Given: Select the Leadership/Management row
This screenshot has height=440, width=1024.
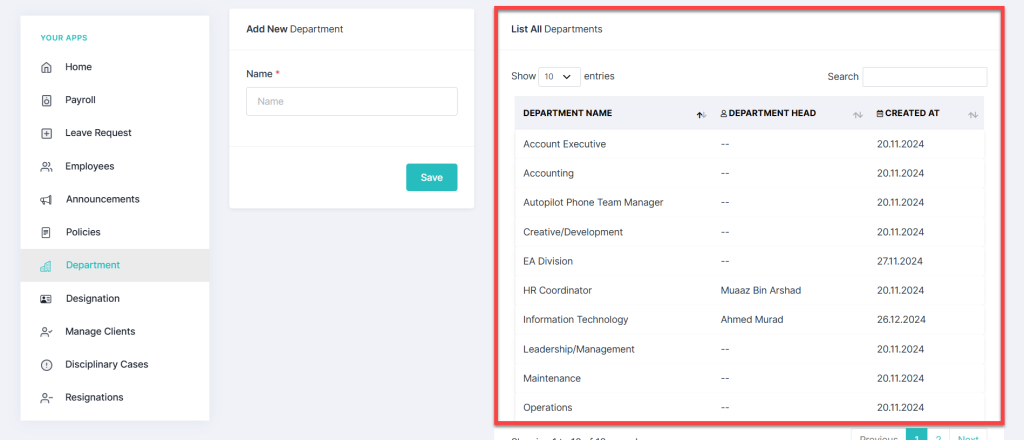Looking at the screenshot, I should tap(749, 349).
